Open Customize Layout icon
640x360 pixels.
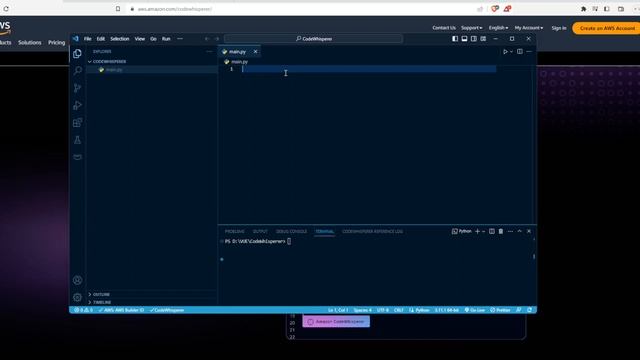pos(483,39)
